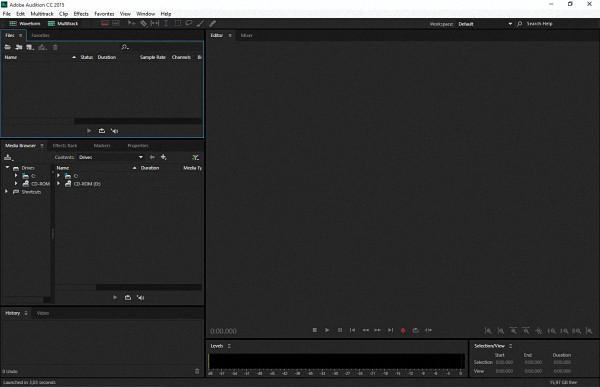
Task: Click the filter funnel icon in Media Browser
Action: 196,157
